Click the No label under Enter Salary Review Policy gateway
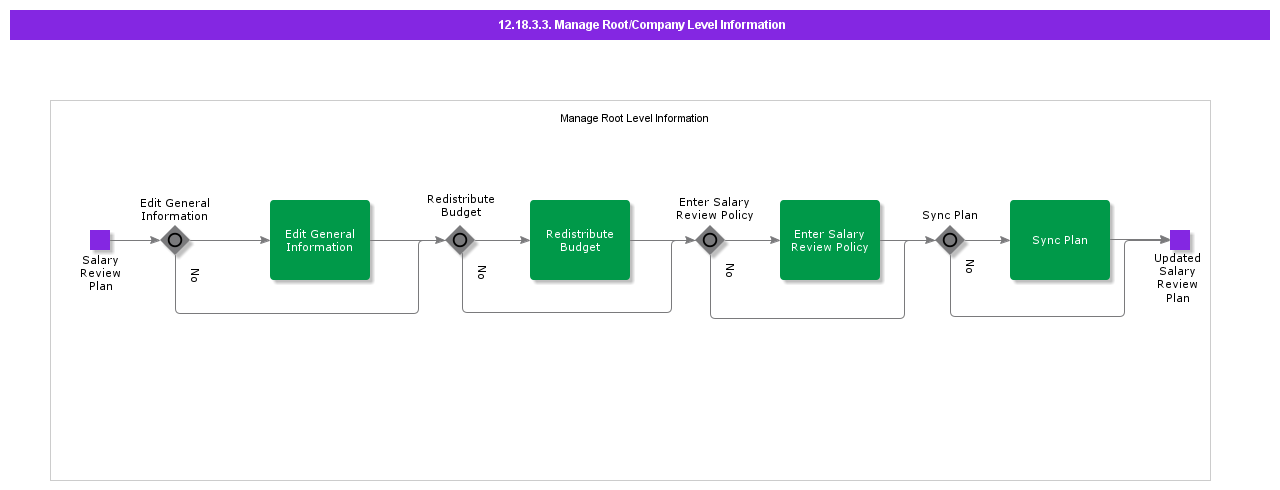The width and height of the screenshot is (1280, 490). click(729, 270)
